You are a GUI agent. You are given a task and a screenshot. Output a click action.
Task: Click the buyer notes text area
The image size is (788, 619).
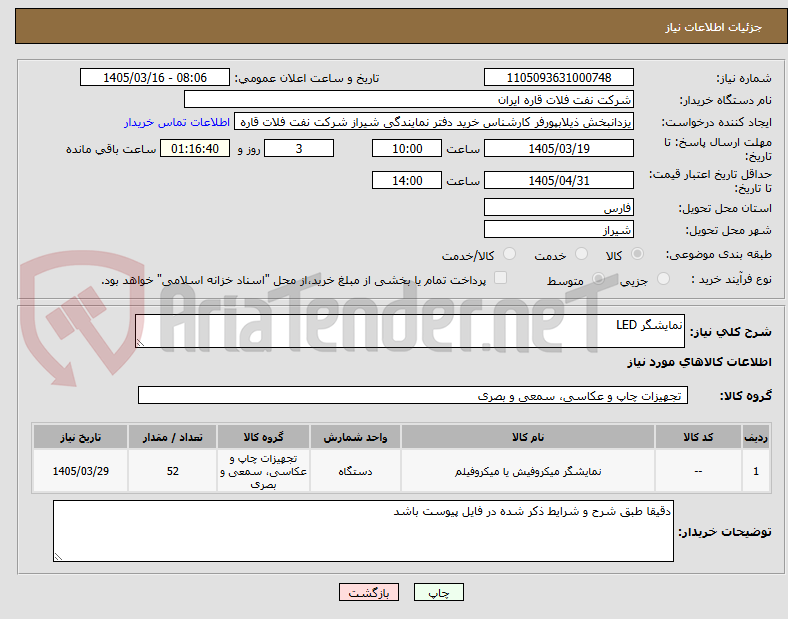click(363, 531)
